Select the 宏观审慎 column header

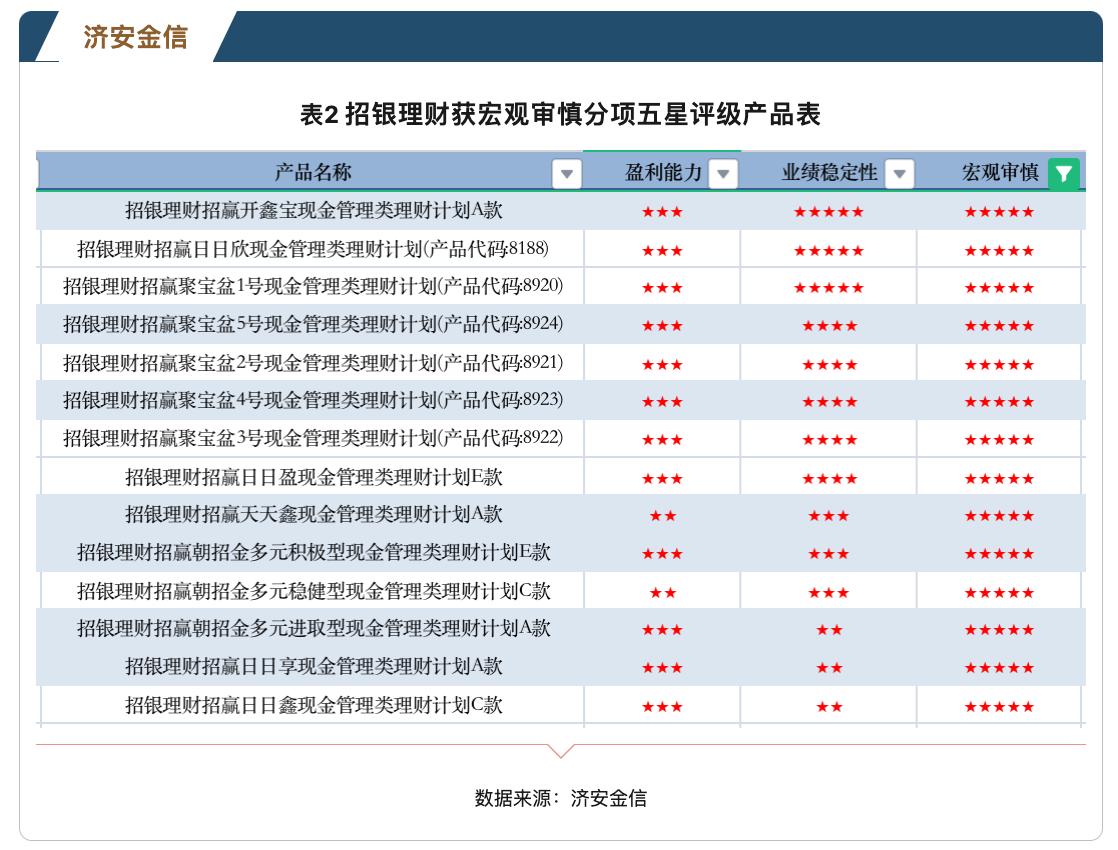(x=1000, y=174)
